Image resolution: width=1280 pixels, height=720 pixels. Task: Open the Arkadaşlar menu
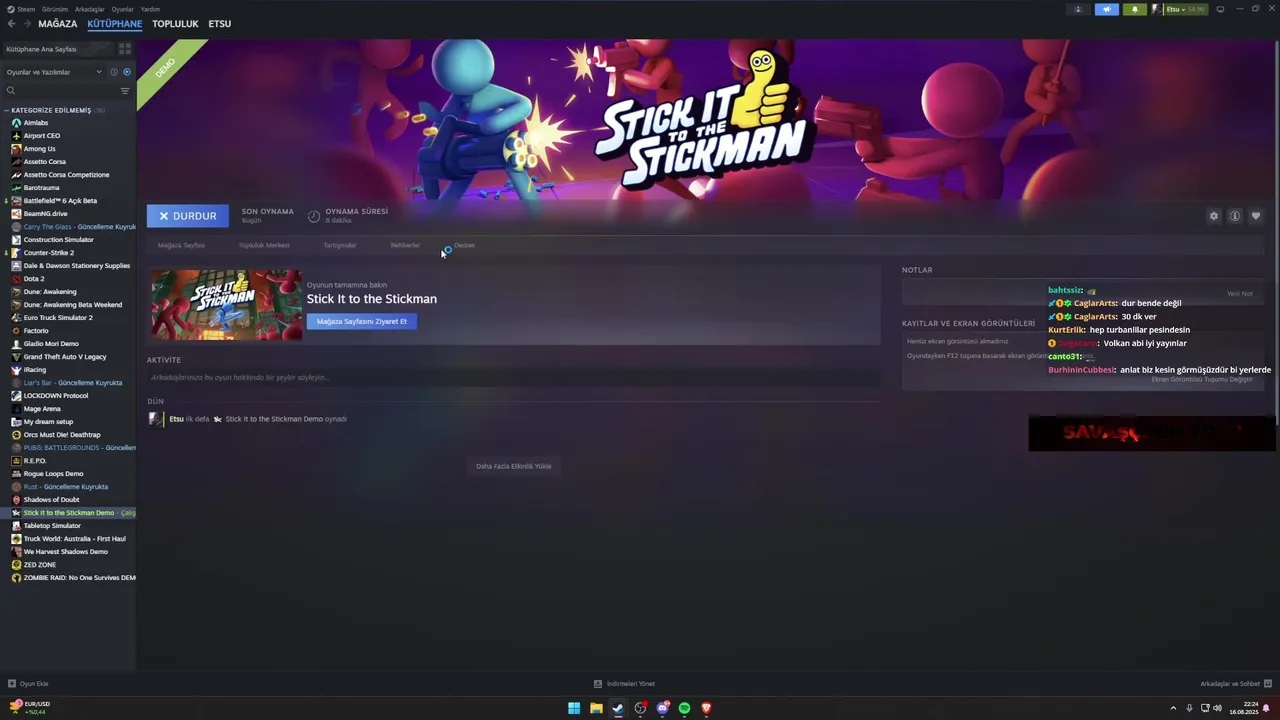[x=89, y=9]
